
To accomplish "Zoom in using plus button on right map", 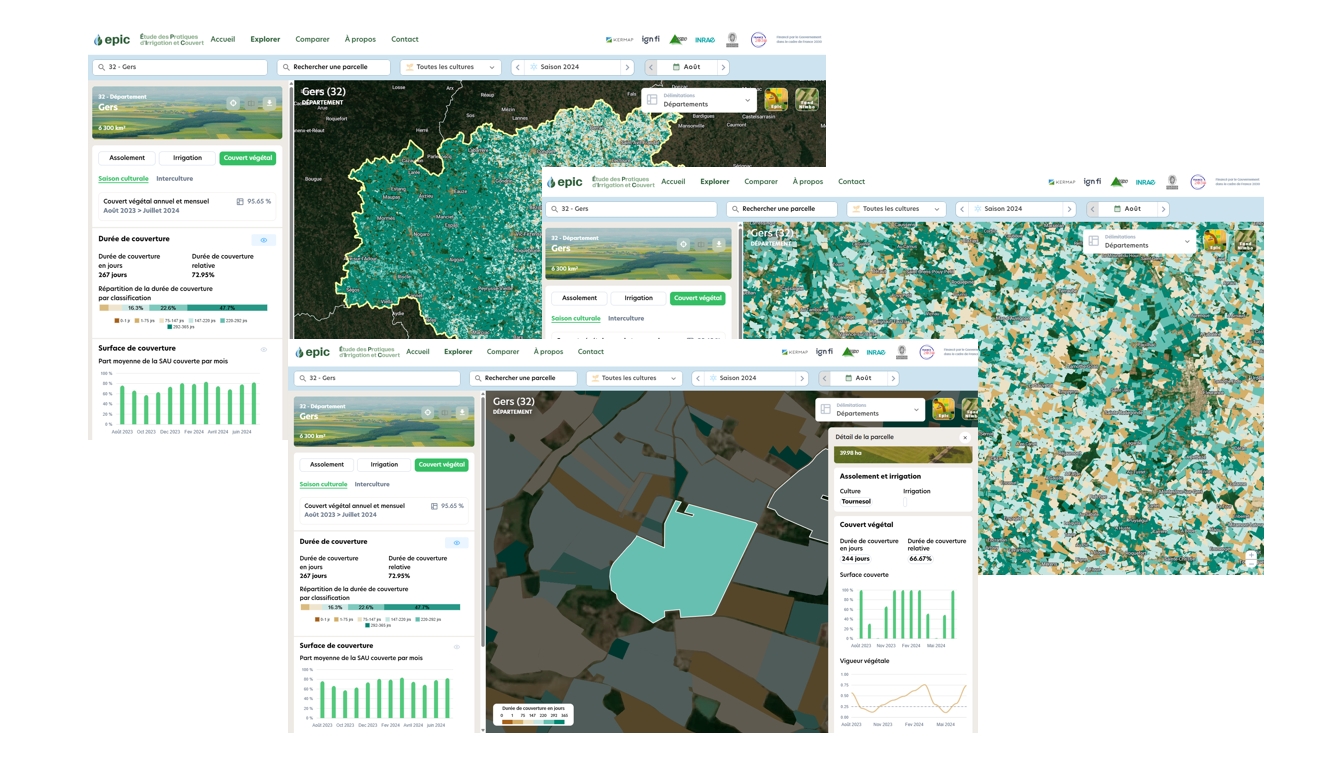I will pyautogui.click(x=1250, y=555).
